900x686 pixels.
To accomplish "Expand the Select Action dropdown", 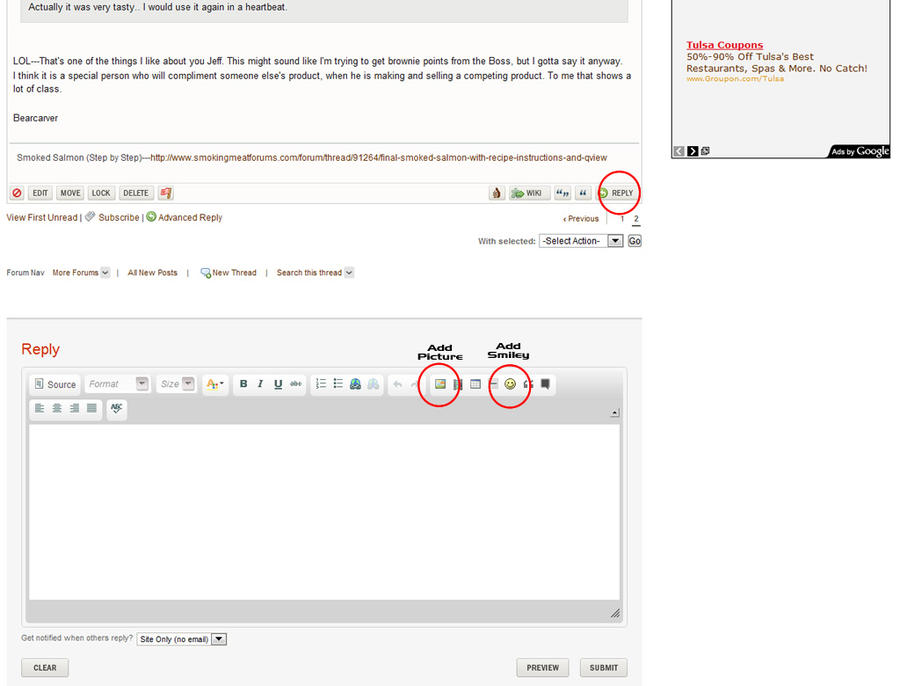I will tap(581, 241).
